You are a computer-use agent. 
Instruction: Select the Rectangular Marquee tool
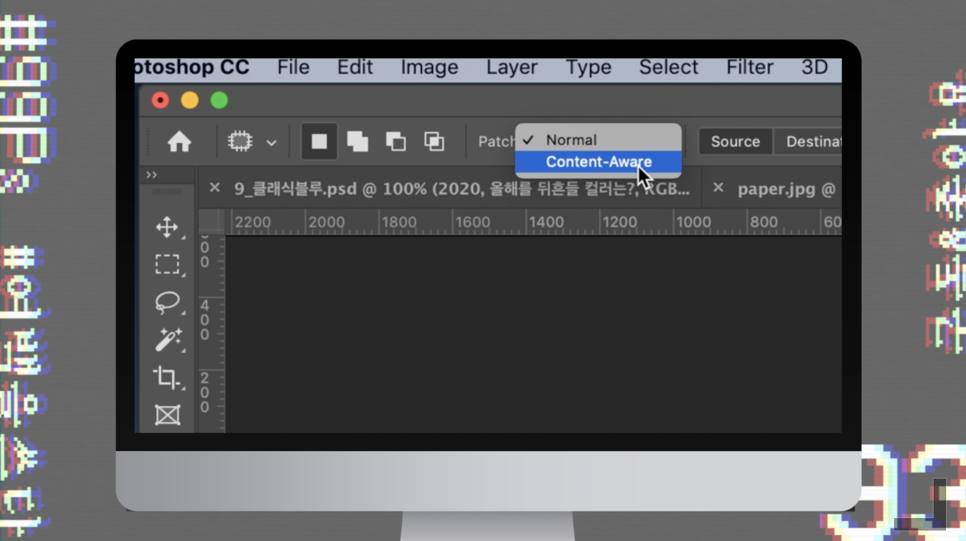click(167, 264)
